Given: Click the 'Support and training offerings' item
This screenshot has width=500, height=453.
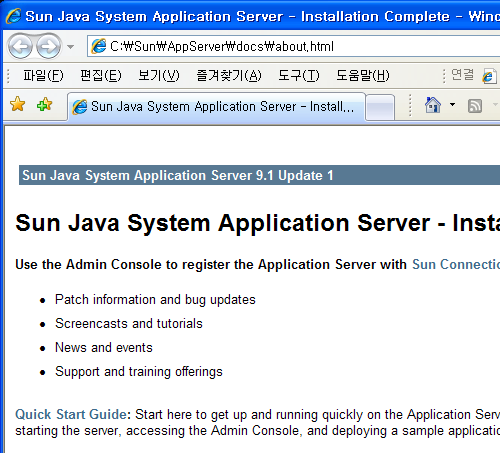Looking at the screenshot, I should tap(139, 372).
